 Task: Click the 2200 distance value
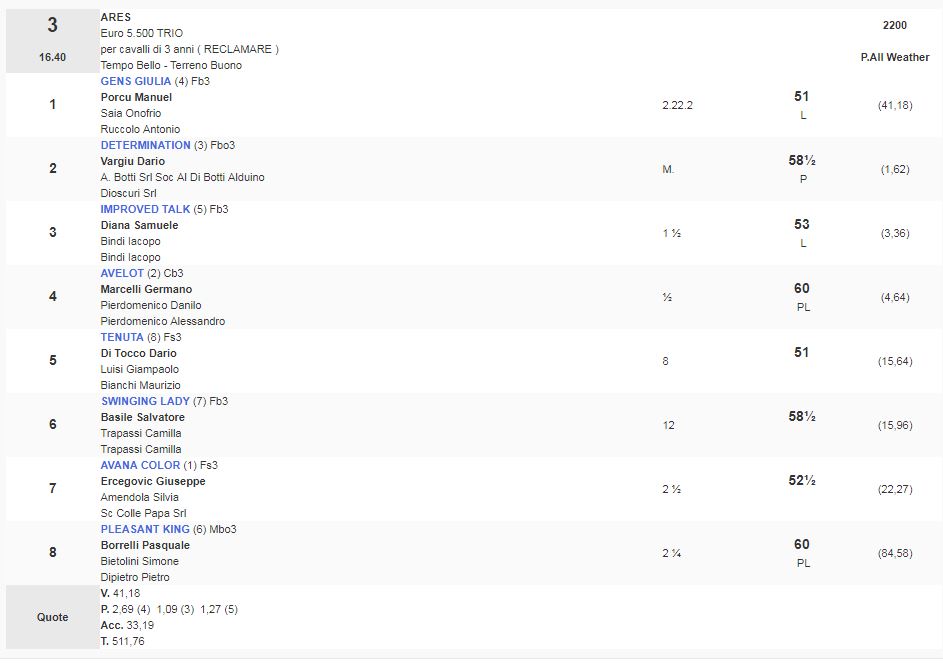point(895,25)
